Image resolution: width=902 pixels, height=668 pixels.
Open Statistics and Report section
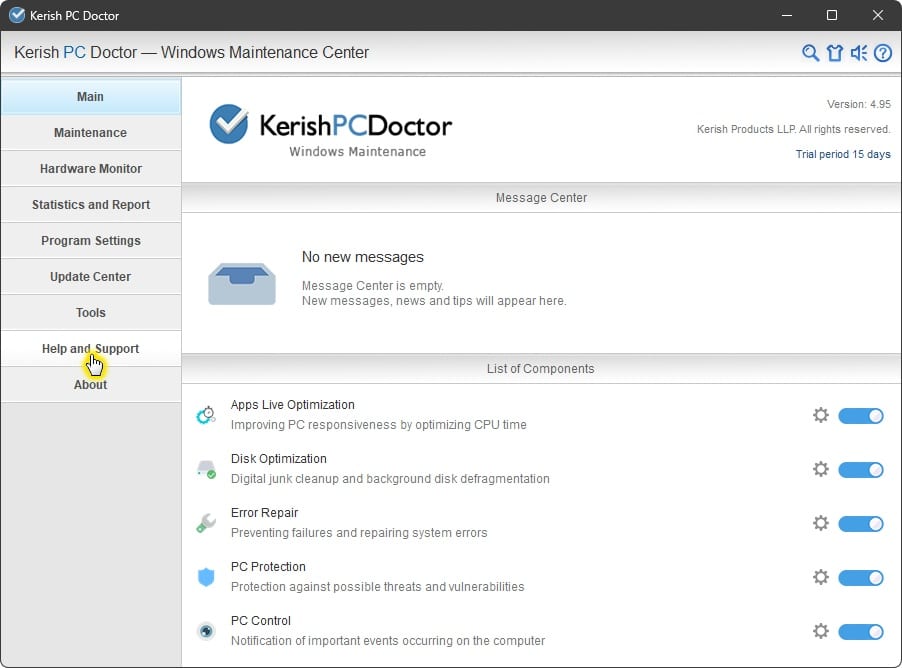click(x=91, y=205)
